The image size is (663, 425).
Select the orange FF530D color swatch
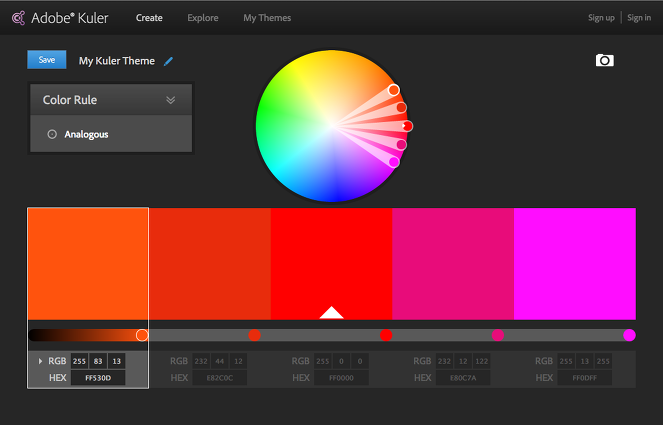(88, 264)
